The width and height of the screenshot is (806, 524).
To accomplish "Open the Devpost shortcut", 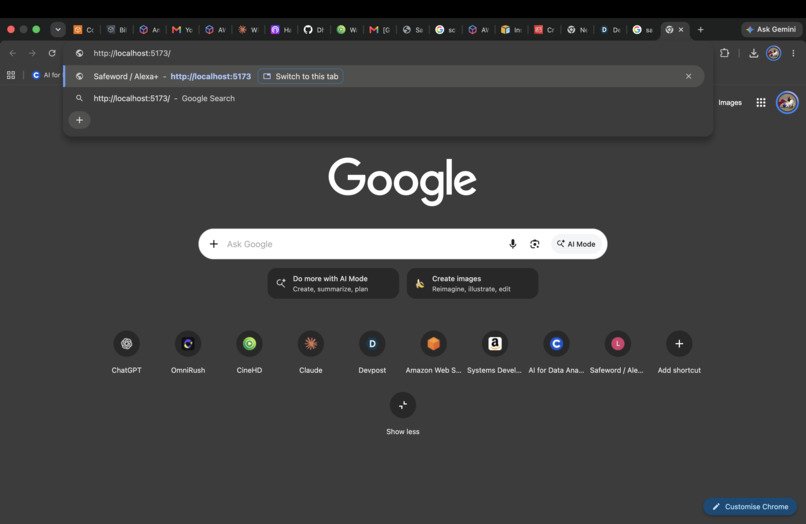I will pyautogui.click(x=372, y=352).
